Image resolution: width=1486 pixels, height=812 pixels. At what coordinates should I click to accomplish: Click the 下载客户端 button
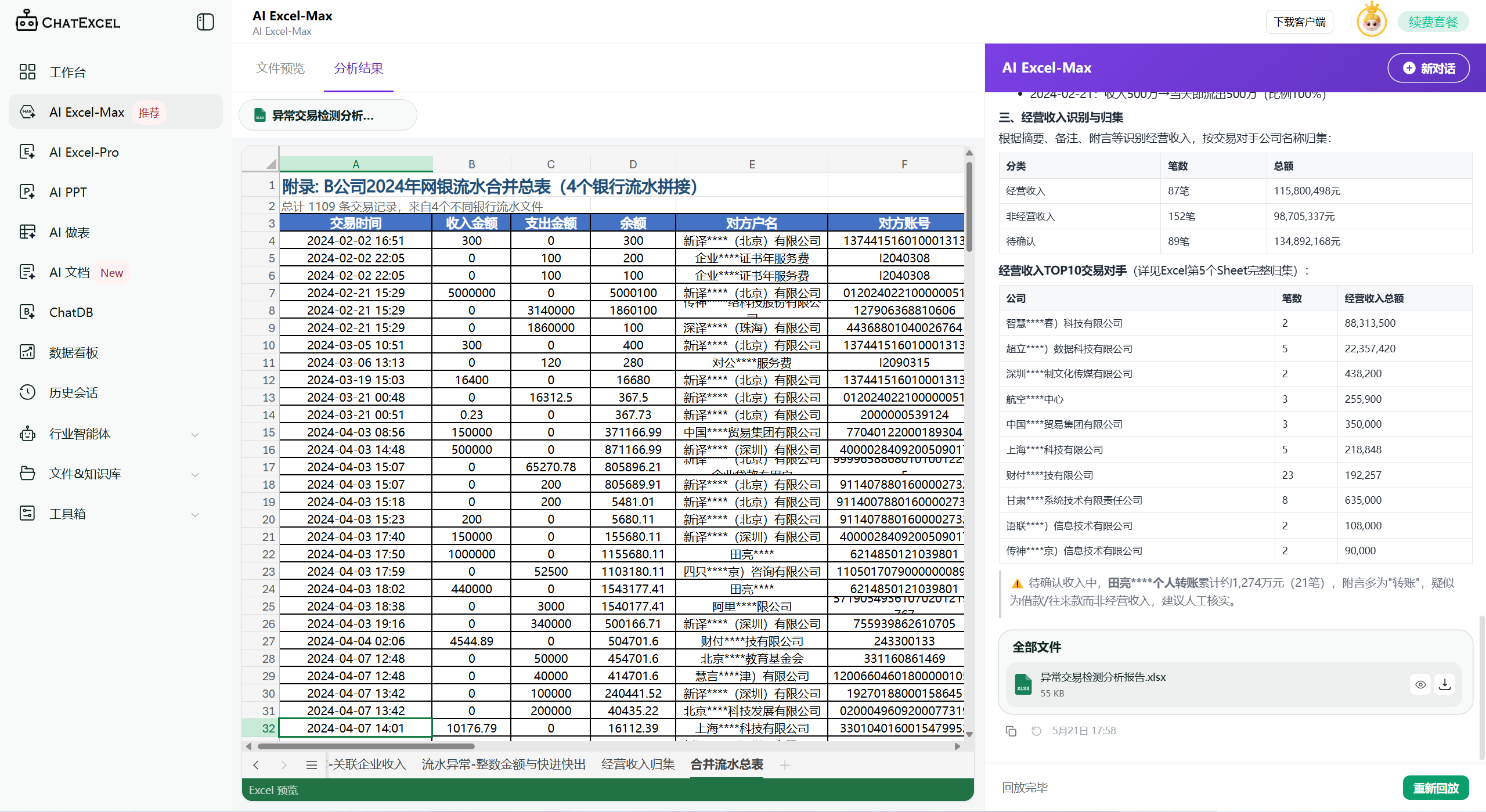[x=1300, y=22]
